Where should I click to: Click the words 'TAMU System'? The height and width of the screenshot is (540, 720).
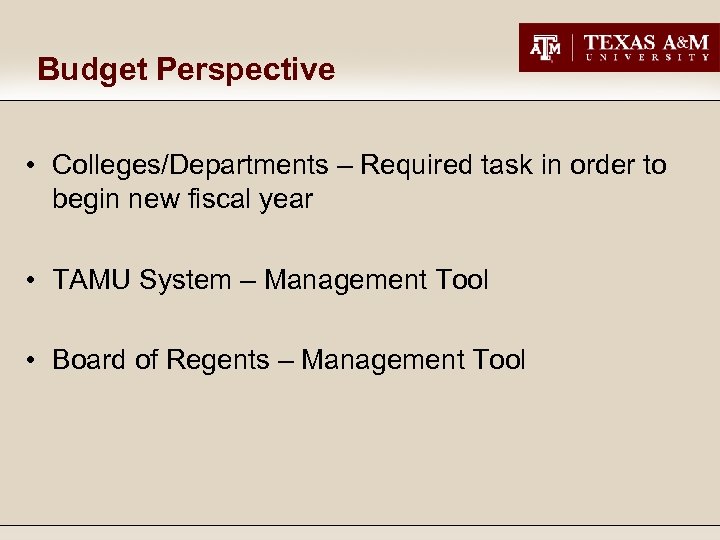[x=141, y=280]
